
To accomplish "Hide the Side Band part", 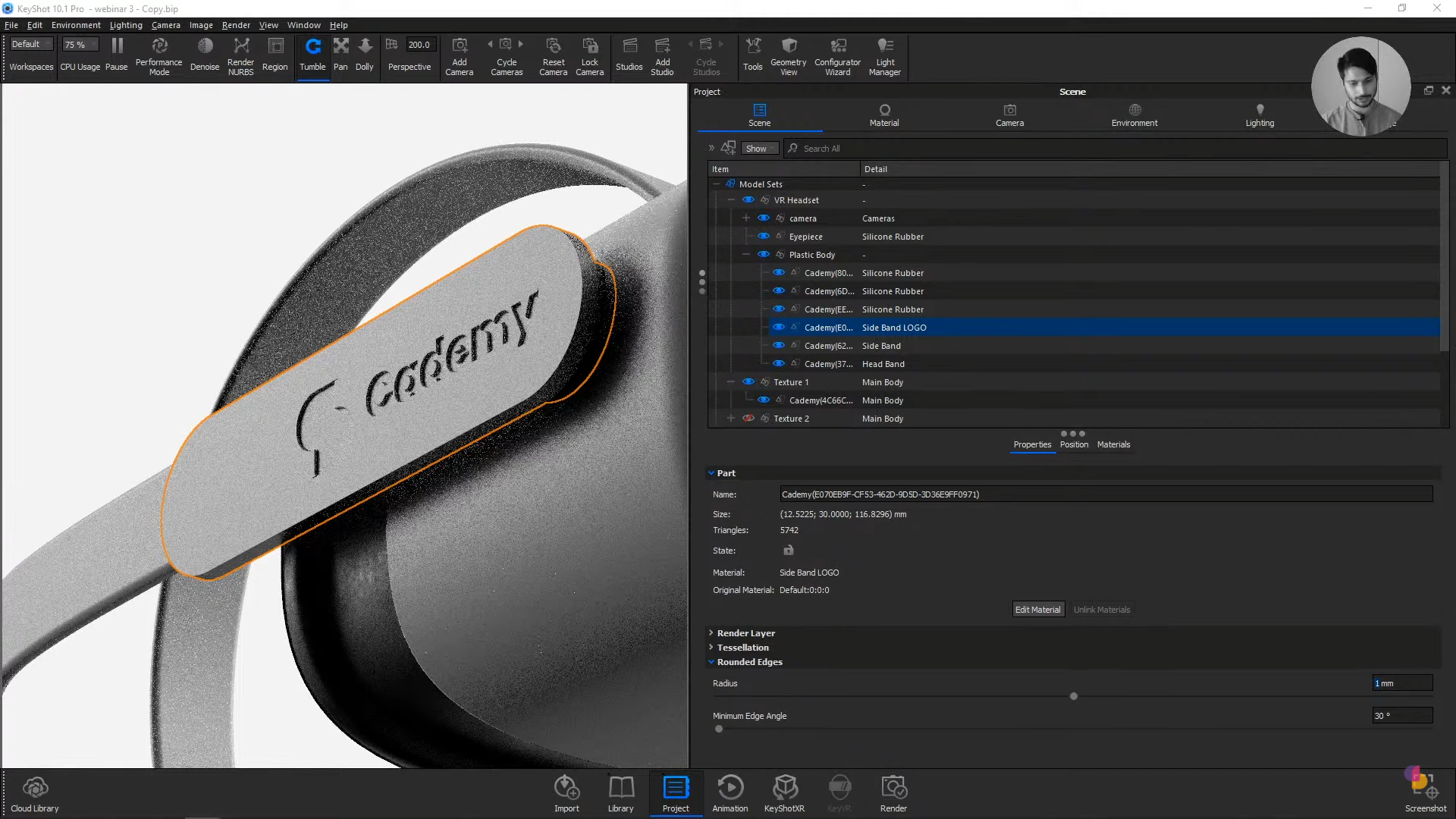I will (x=779, y=346).
